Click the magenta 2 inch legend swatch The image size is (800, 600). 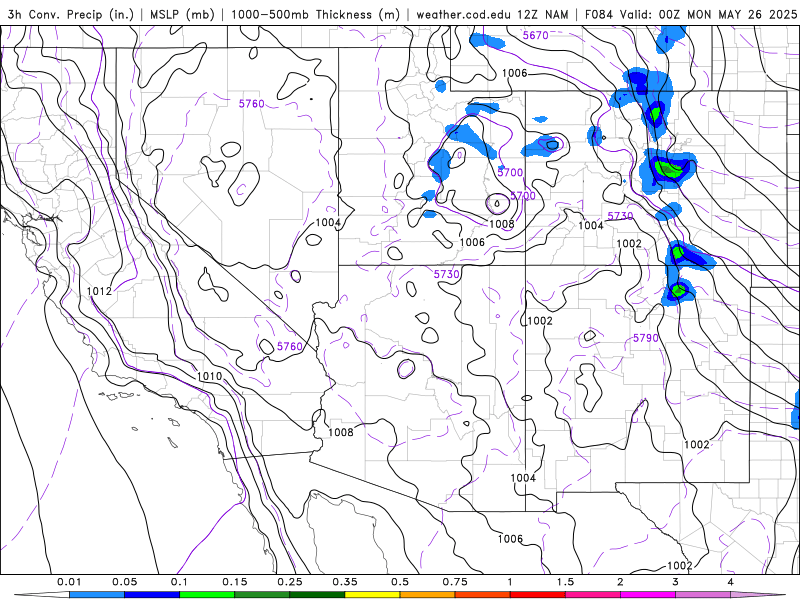pyautogui.click(x=648, y=595)
